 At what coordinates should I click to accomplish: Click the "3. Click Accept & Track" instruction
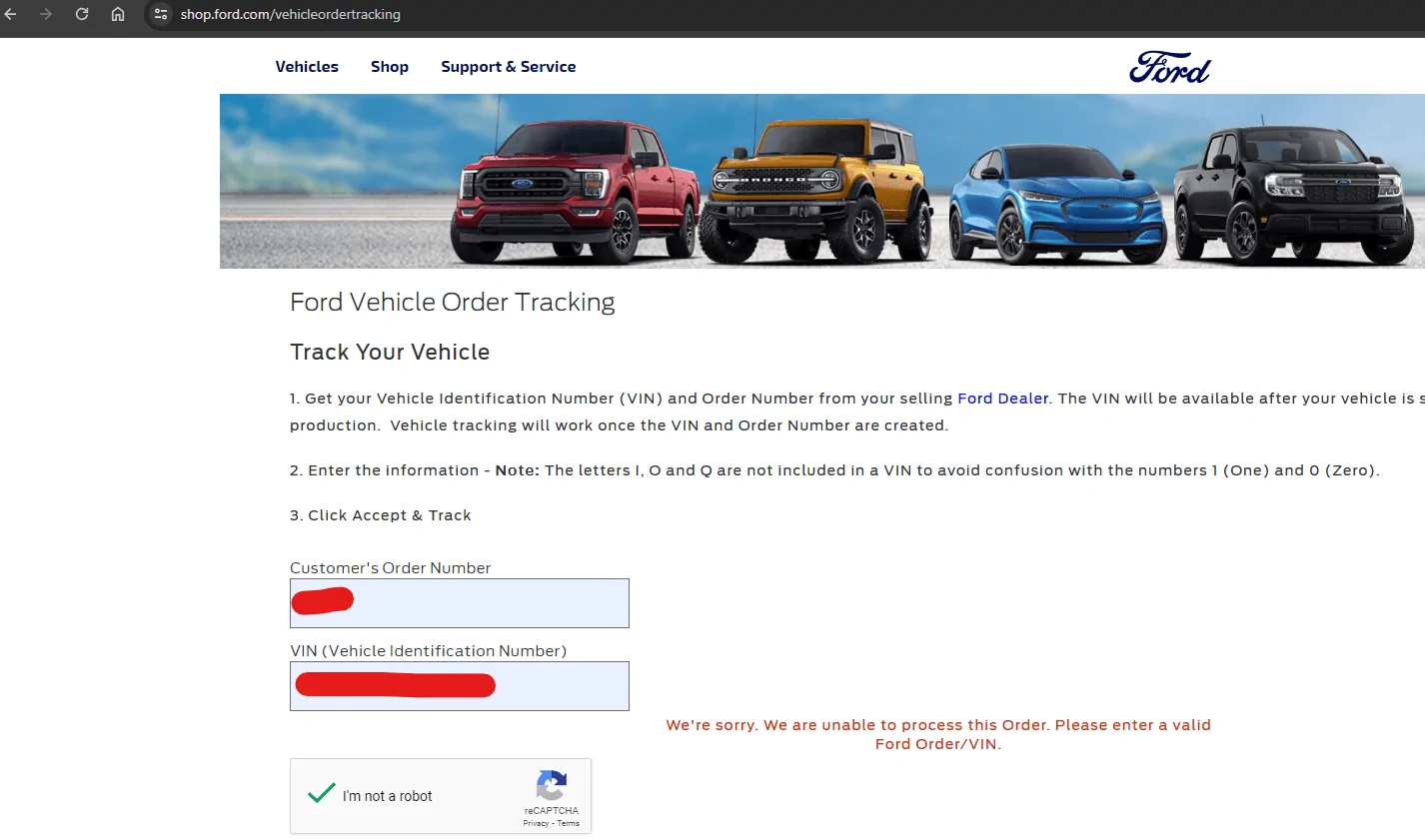[x=381, y=515]
